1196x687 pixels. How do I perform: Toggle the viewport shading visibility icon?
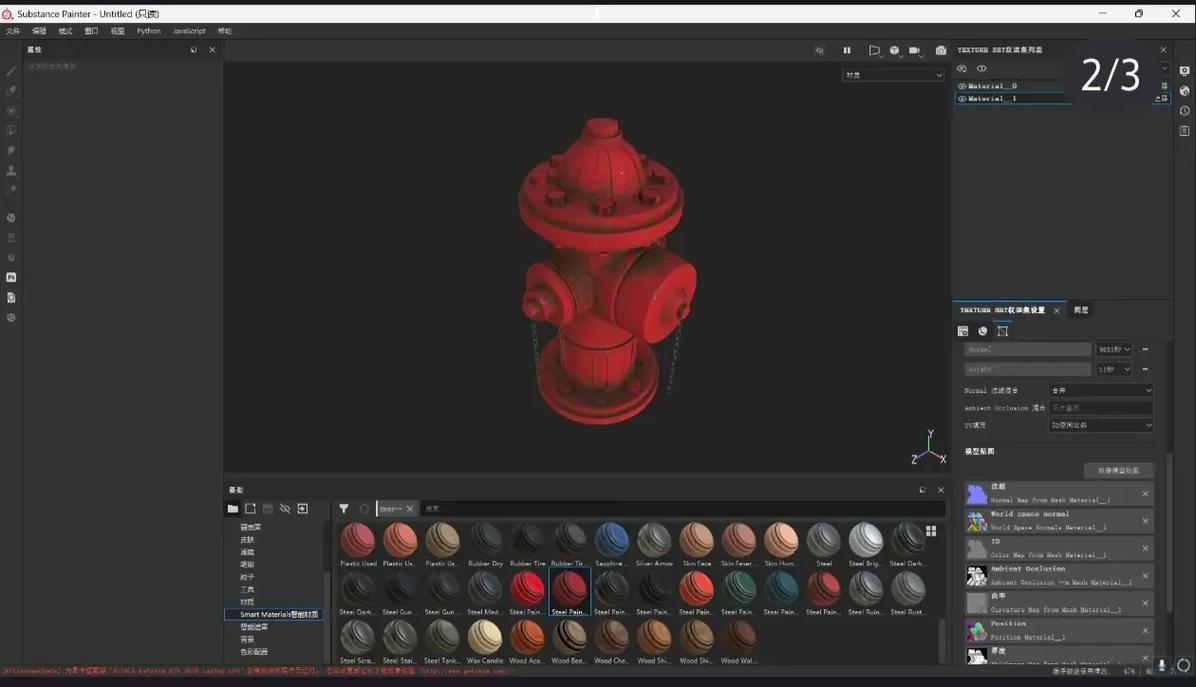click(820, 50)
